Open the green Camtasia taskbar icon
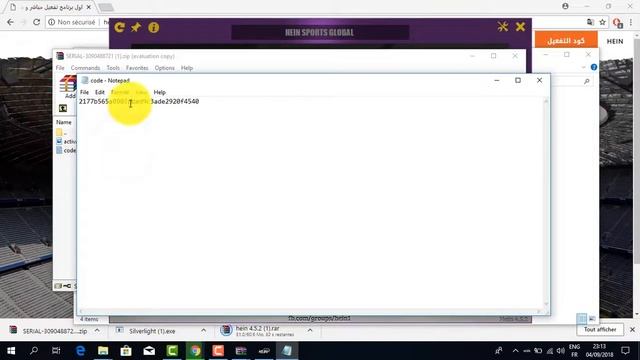 coord(172,351)
